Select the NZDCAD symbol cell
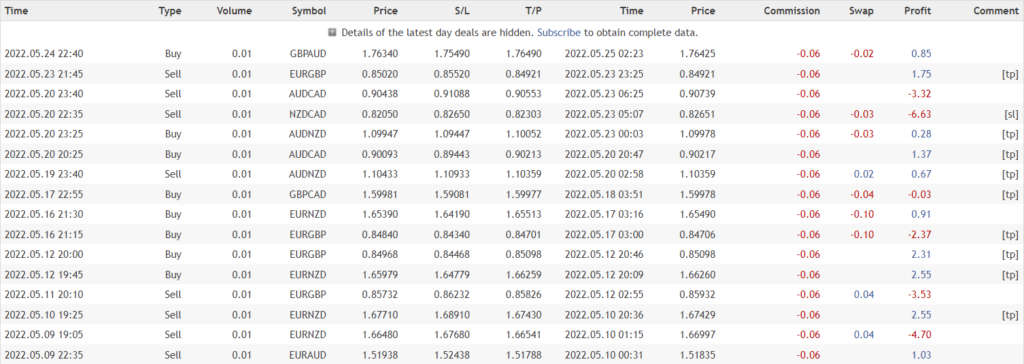The width and height of the screenshot is (1024, 364). (x=308, y=114)
